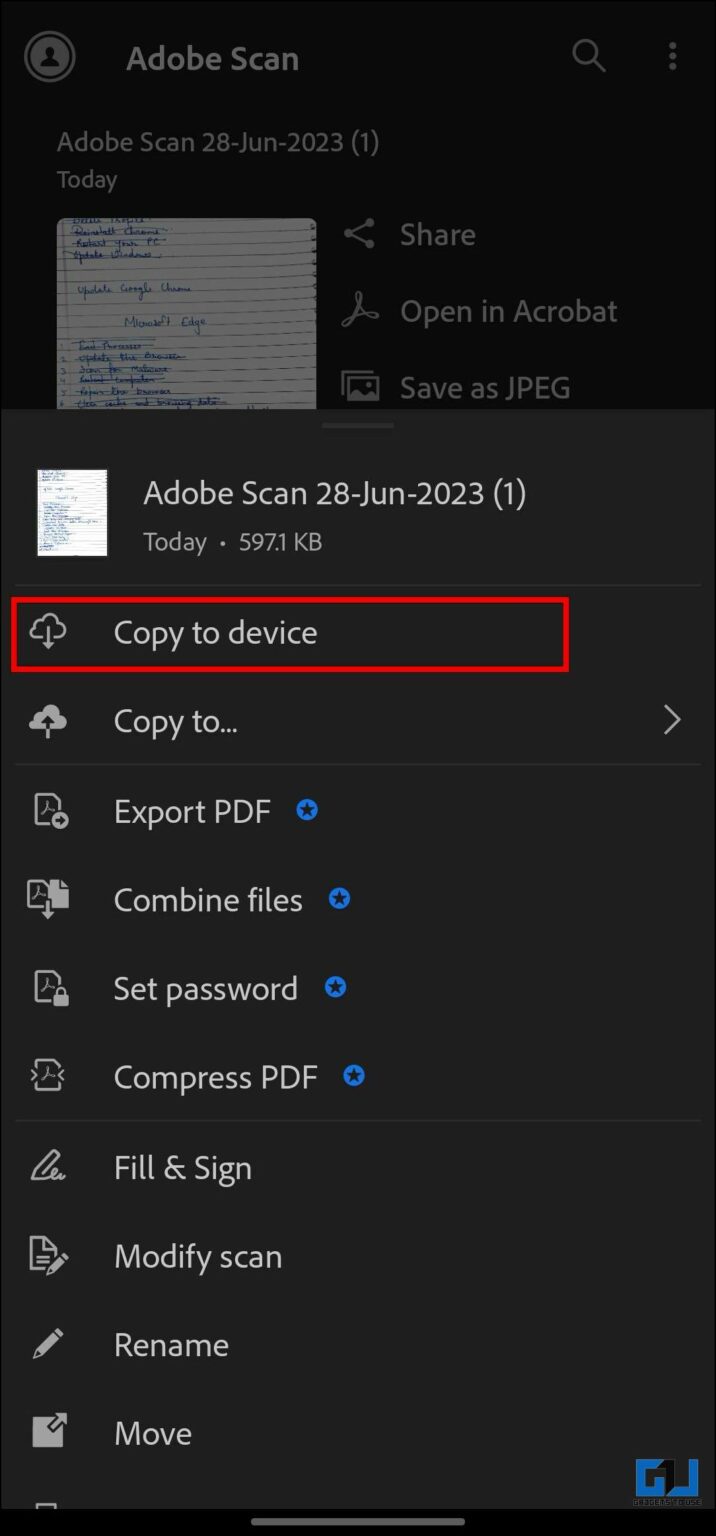Tap the Compress PDF icon
The height and width of the screenshot is (1536, 716).
(48, 1077)
